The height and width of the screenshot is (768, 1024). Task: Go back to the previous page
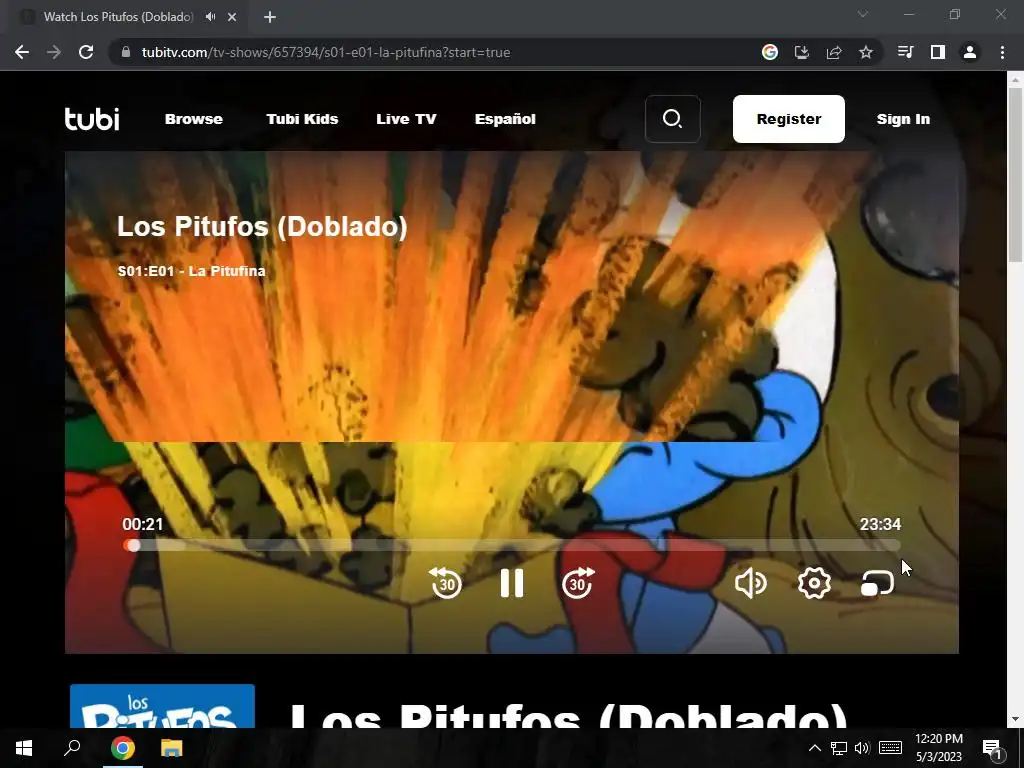22,52
